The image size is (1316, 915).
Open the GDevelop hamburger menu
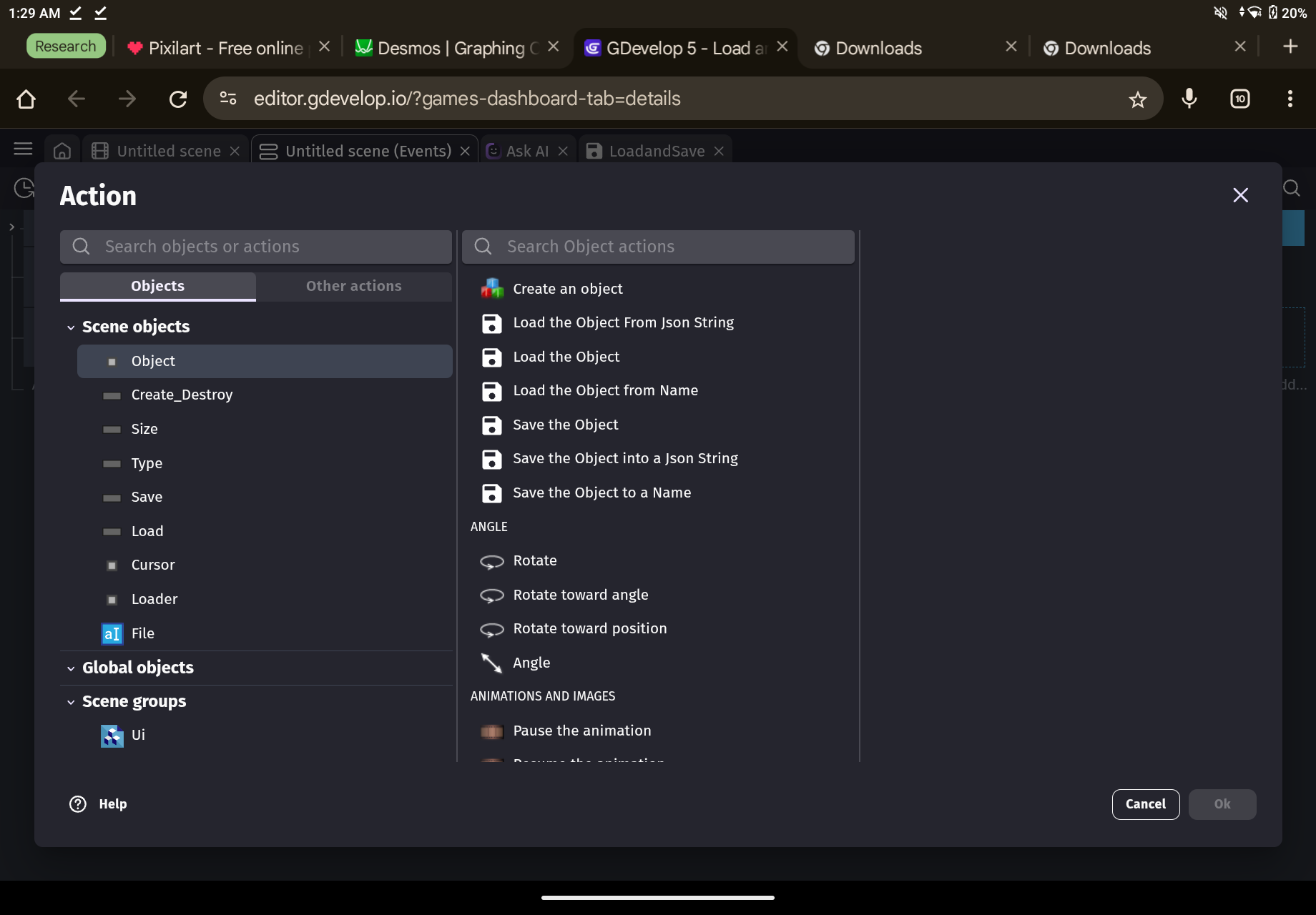click(23, 149)
